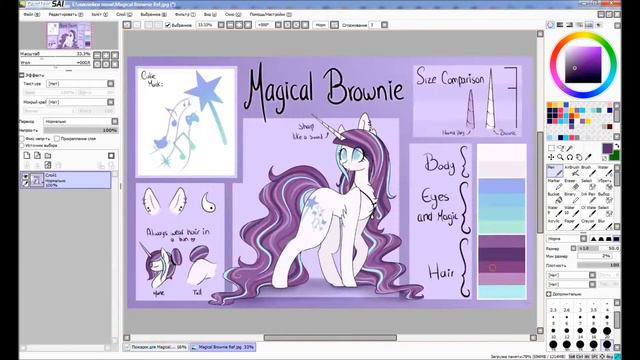This screenshot has width=640, height=360.
Task: Toggle selection source checkbox
Action: (22, 145)
